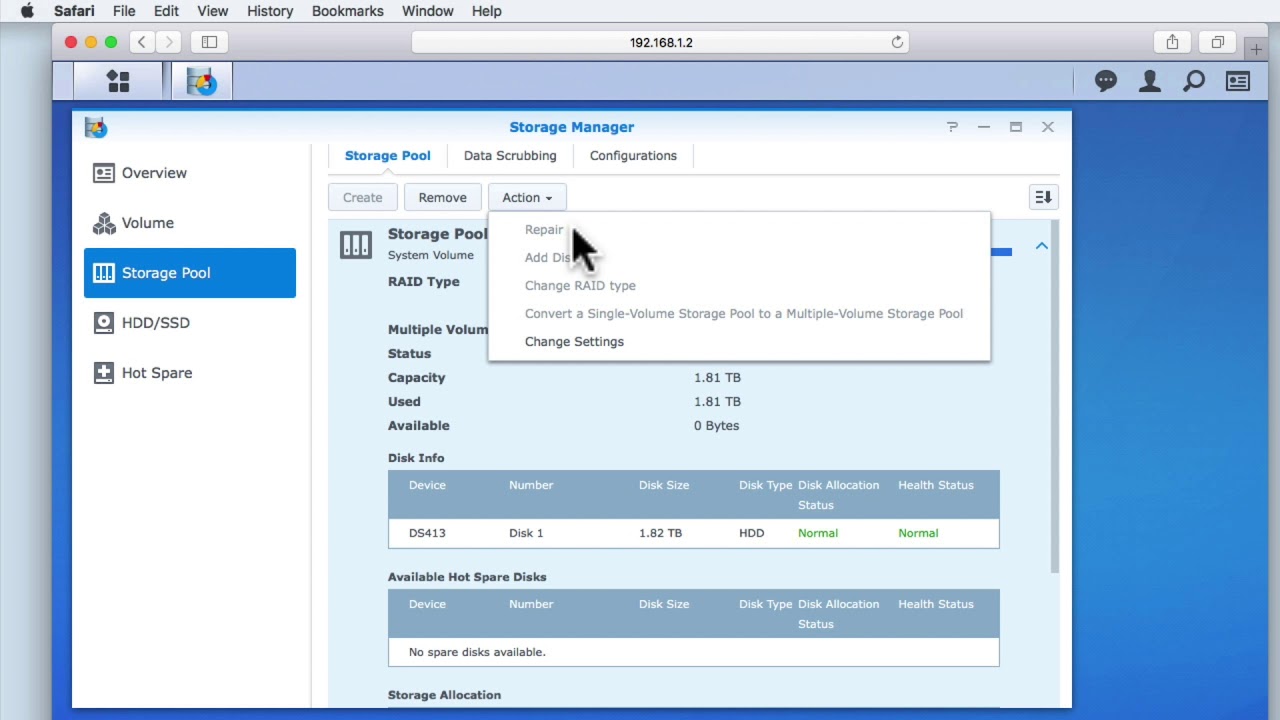Open the DSM main menu grid icon

point(118,81)
